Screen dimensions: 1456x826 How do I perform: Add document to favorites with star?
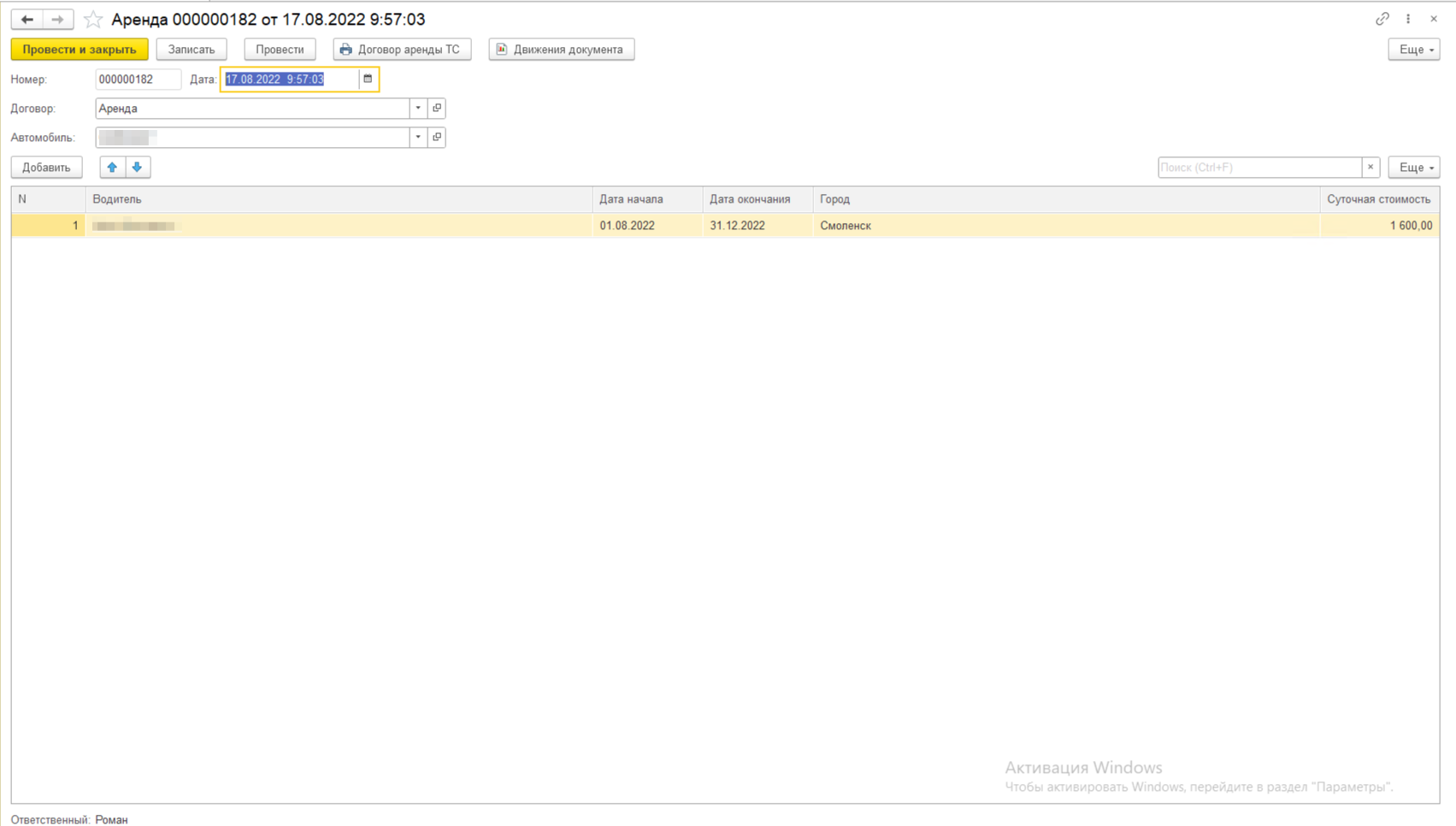[x=93, y=19]
